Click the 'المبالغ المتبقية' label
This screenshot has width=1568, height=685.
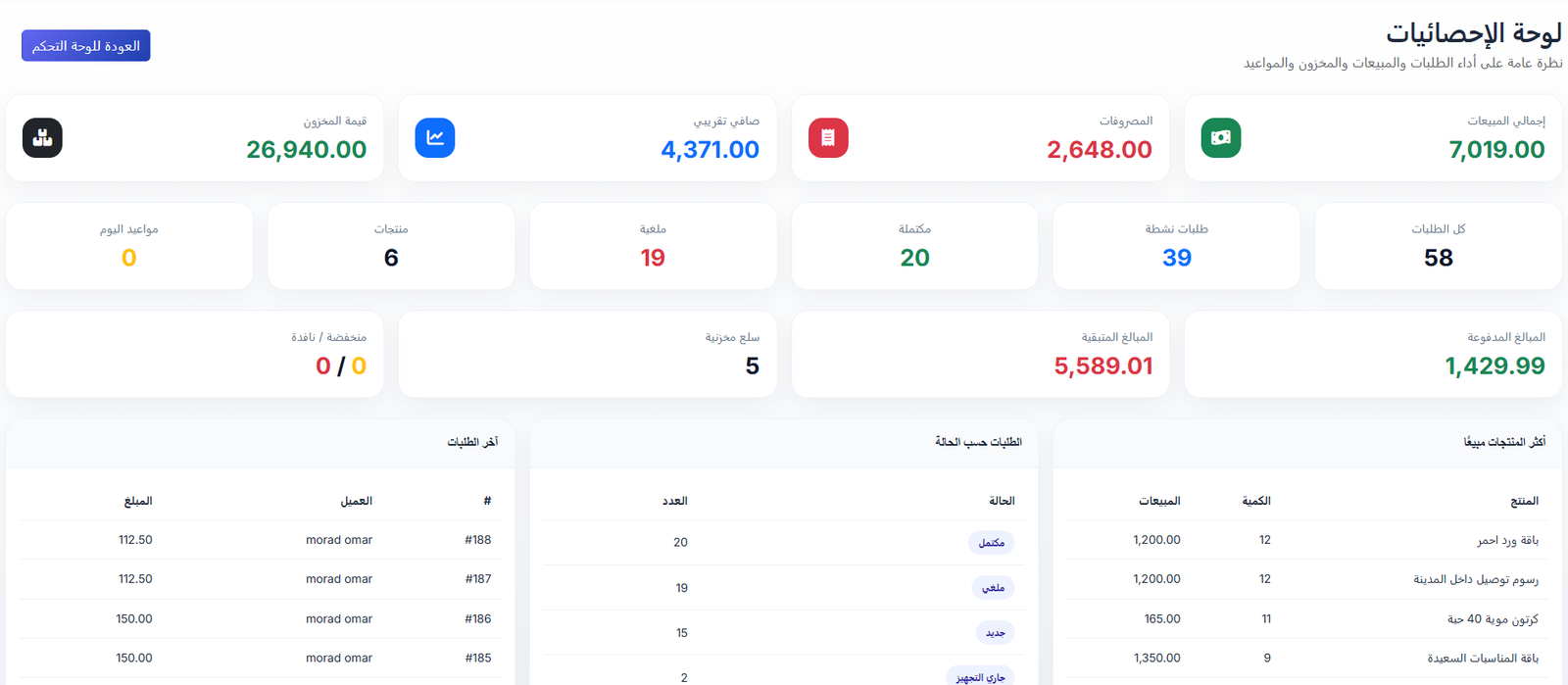(x=1117, y=337)
